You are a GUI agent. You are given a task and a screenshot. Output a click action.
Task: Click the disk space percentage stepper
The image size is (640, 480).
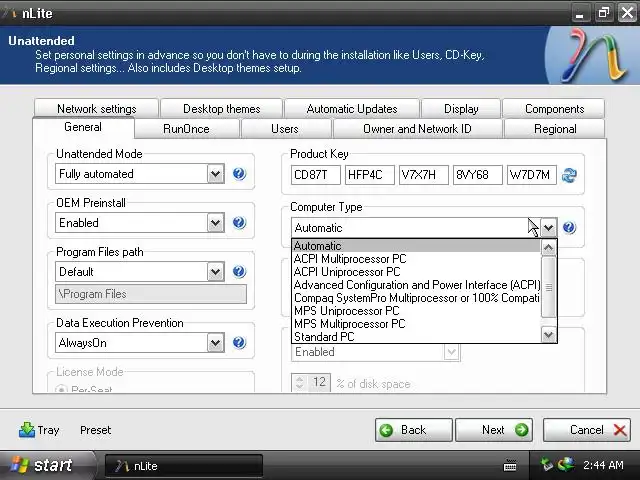pos(300,382)
